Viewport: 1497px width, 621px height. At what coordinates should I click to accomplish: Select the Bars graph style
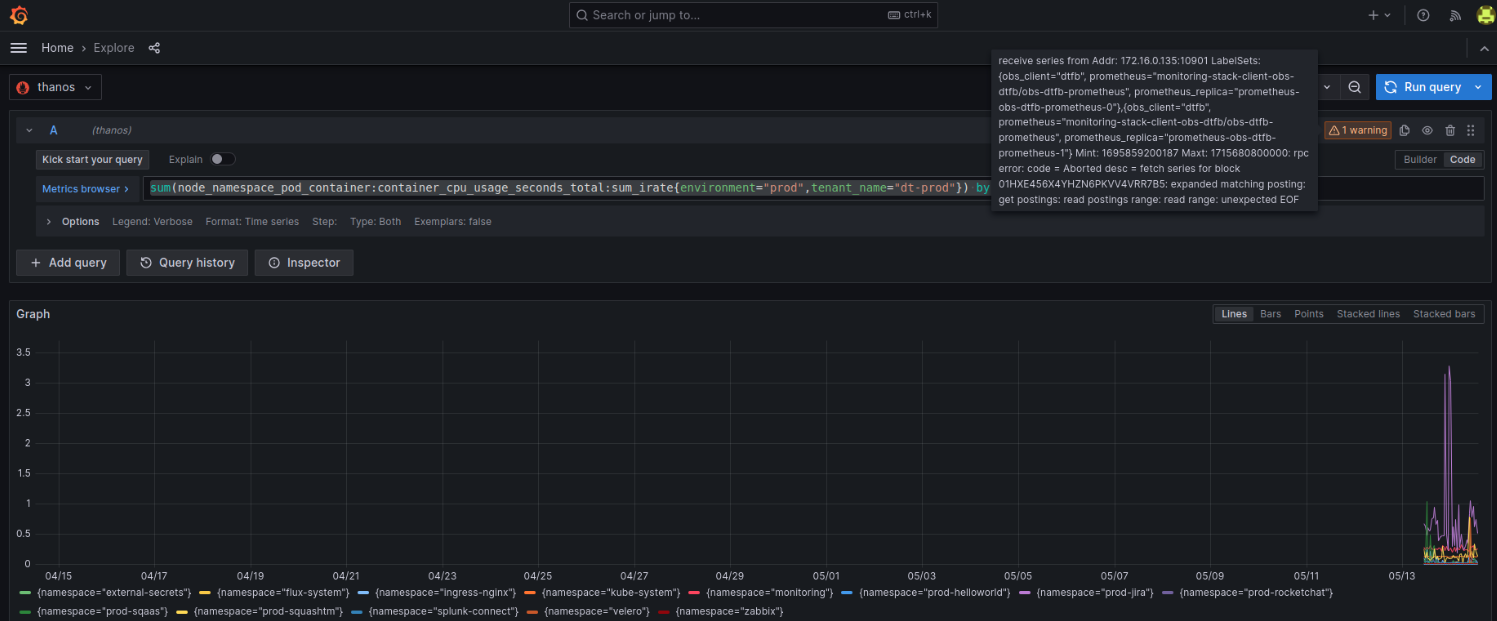[1270, 314]
